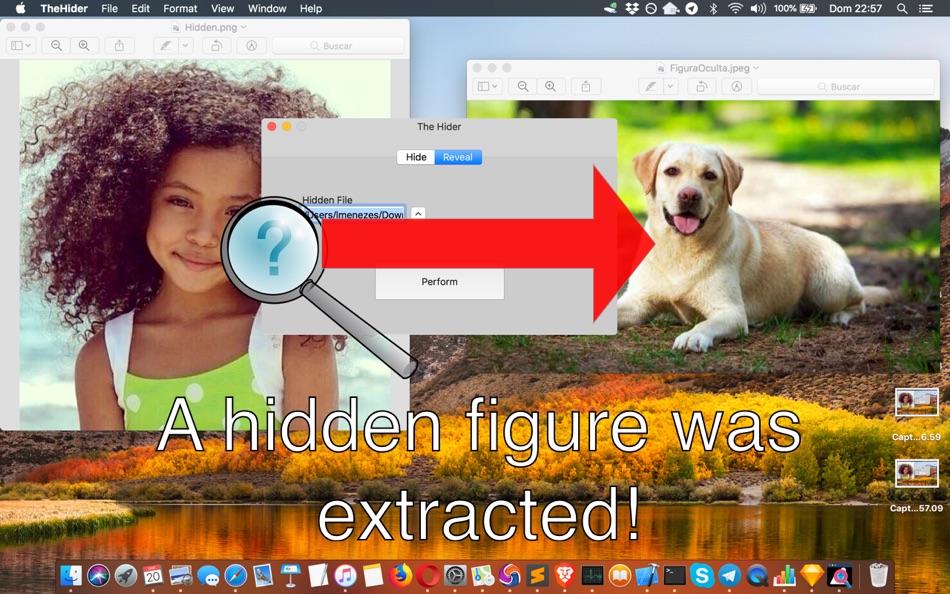Open the File menu
This screenshot has width=950, height=594.
click(x=110, y=8)
